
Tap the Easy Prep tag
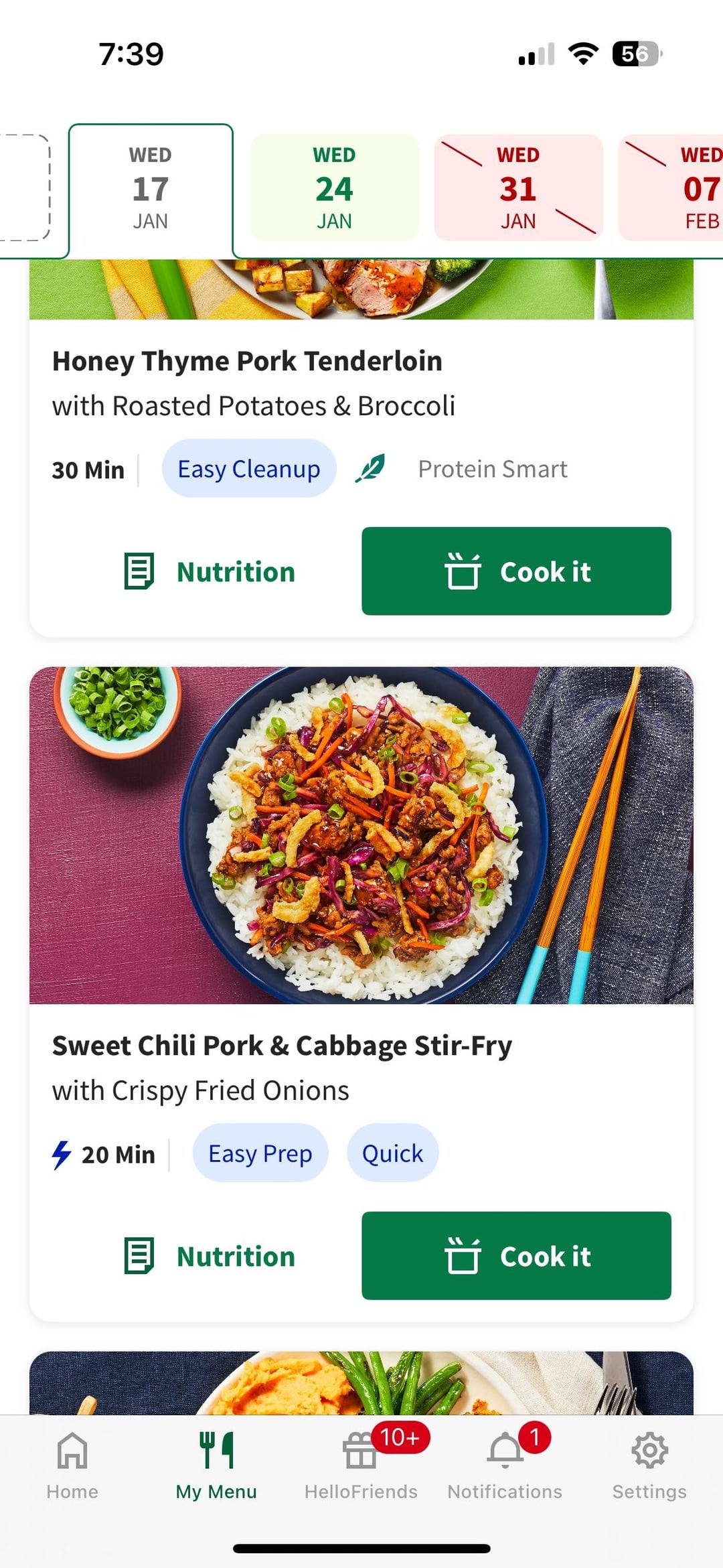260,1153
